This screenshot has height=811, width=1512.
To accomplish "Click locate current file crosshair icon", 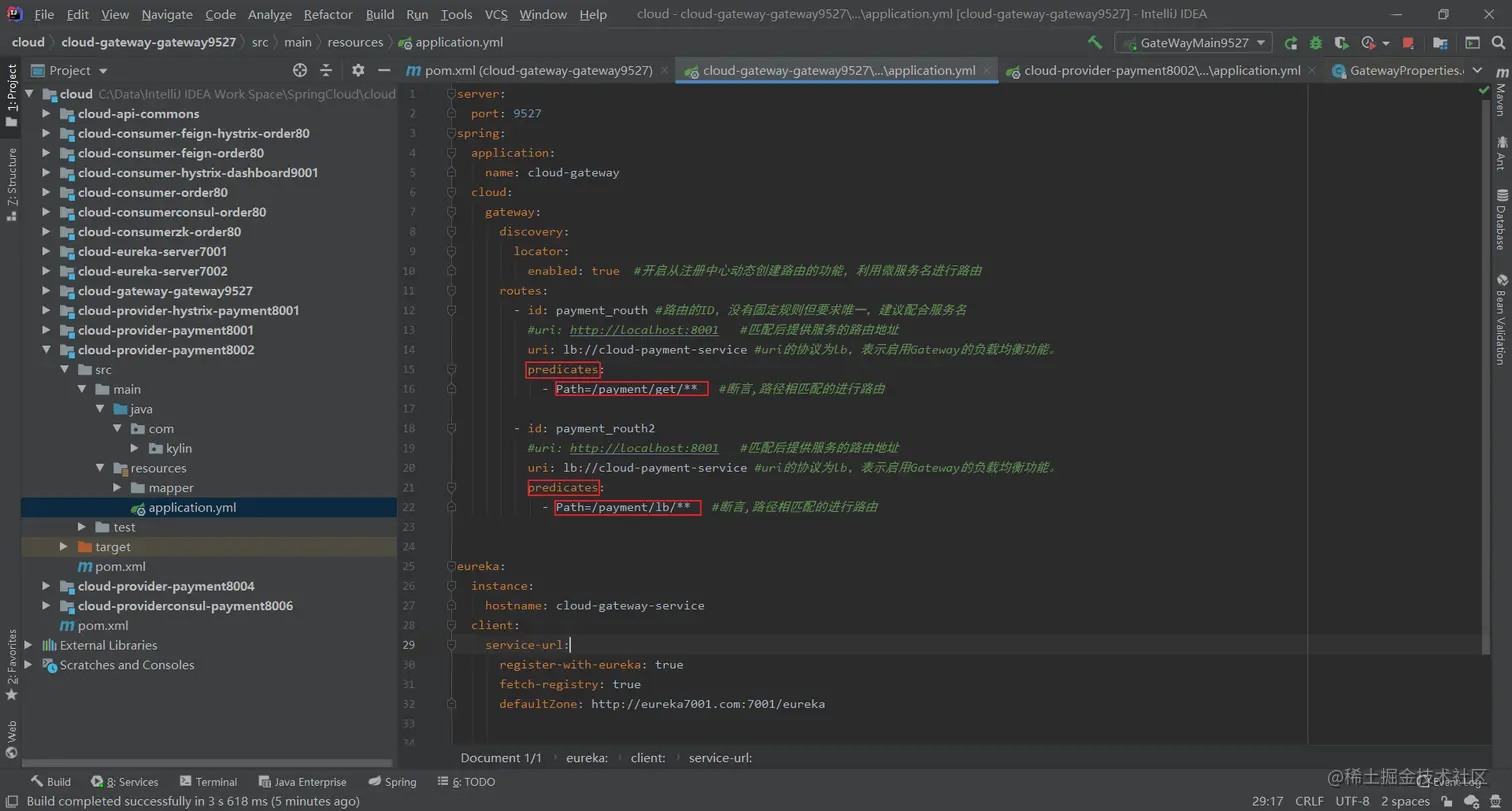I will (x=300, y=70).
